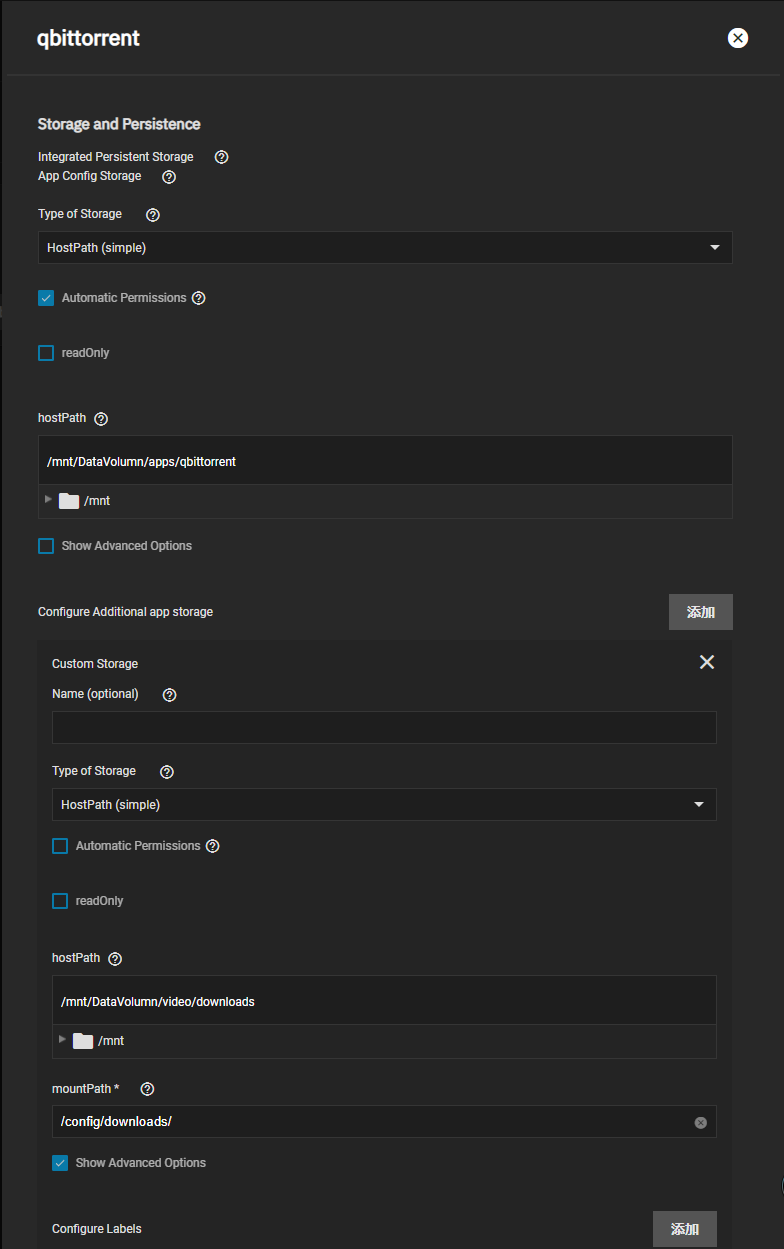784x1249 pixels.
Task: Close the qbittorrent settings panel
Action: pyautogui.click(x=738, y=38)
